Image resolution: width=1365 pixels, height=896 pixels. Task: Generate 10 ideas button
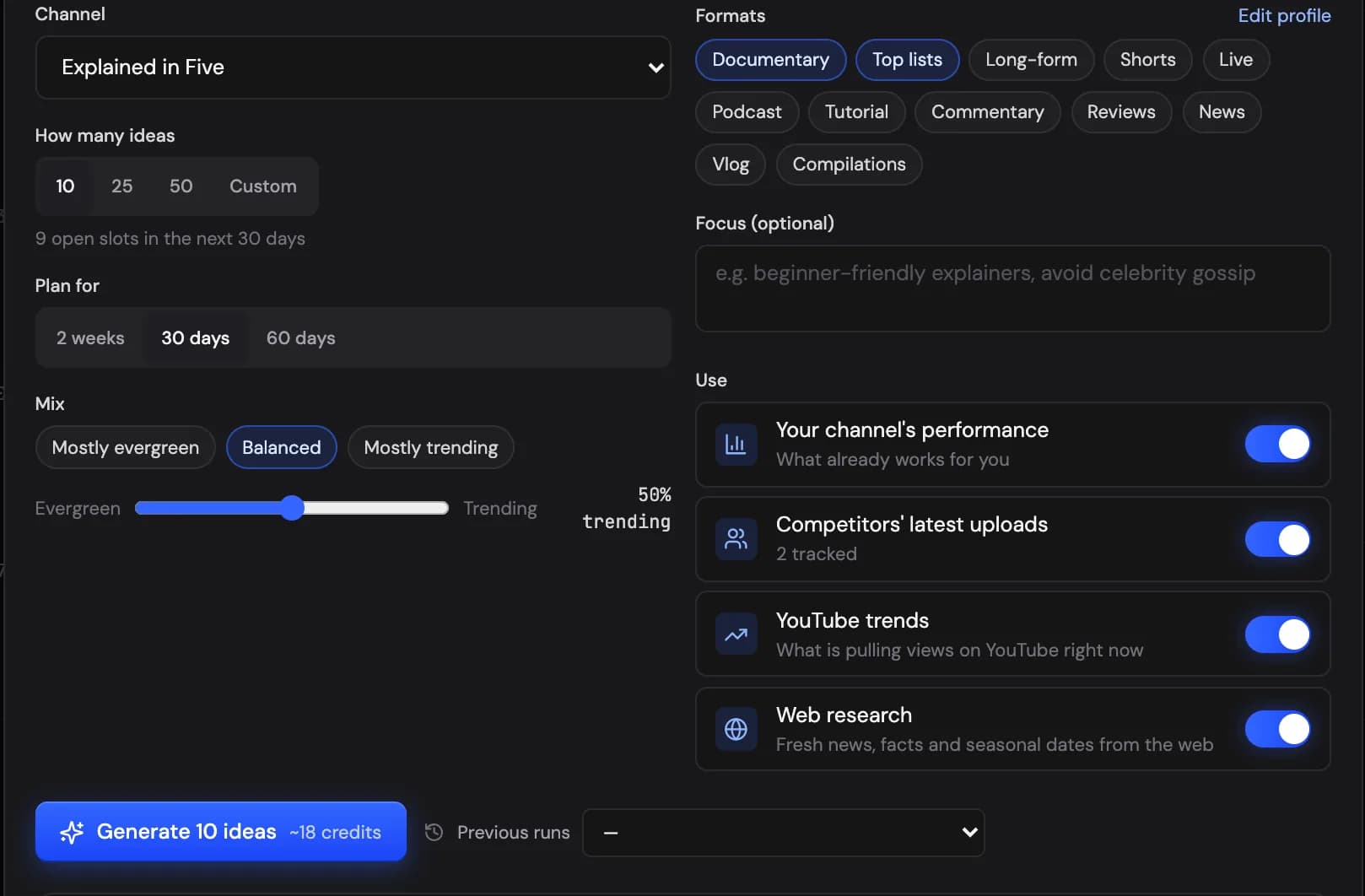point(221,832)
